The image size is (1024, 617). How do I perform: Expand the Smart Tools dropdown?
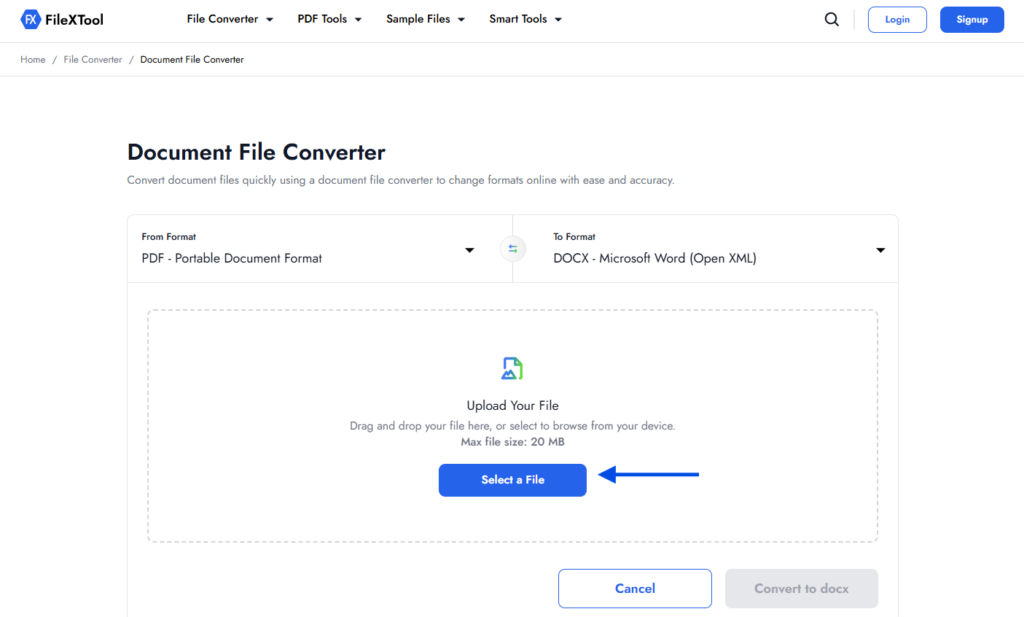tap(525, 18)
